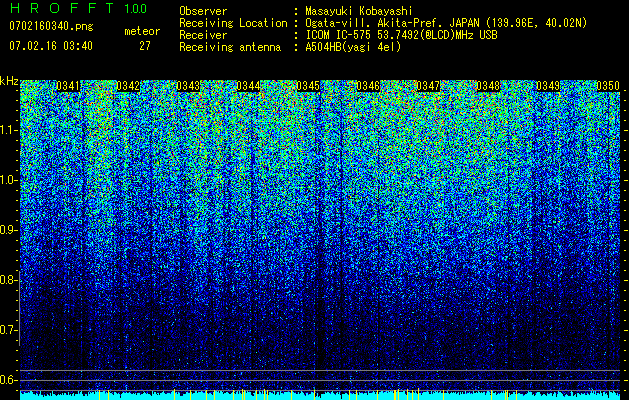Click the kHz axis unit label

point(9,82)
